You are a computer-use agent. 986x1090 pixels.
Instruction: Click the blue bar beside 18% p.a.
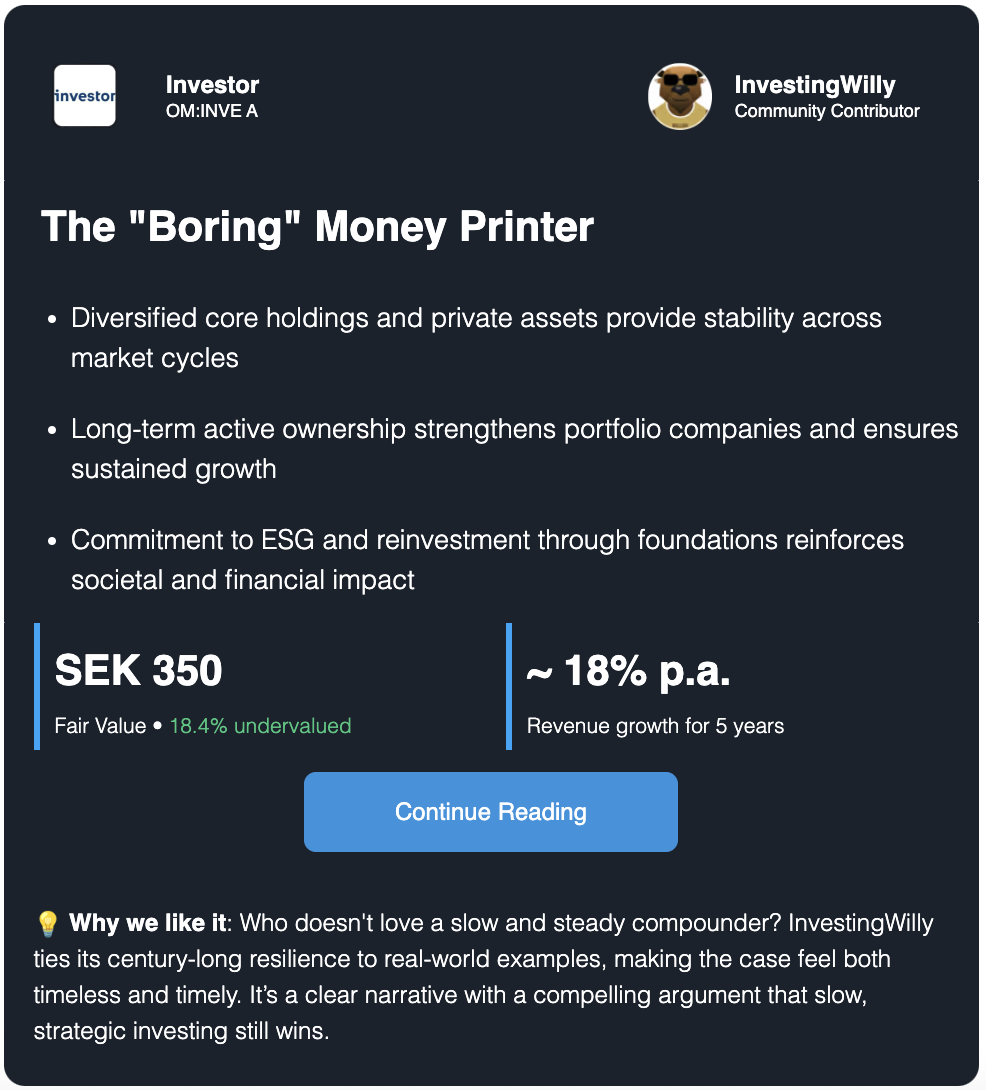tap(509, 686)
